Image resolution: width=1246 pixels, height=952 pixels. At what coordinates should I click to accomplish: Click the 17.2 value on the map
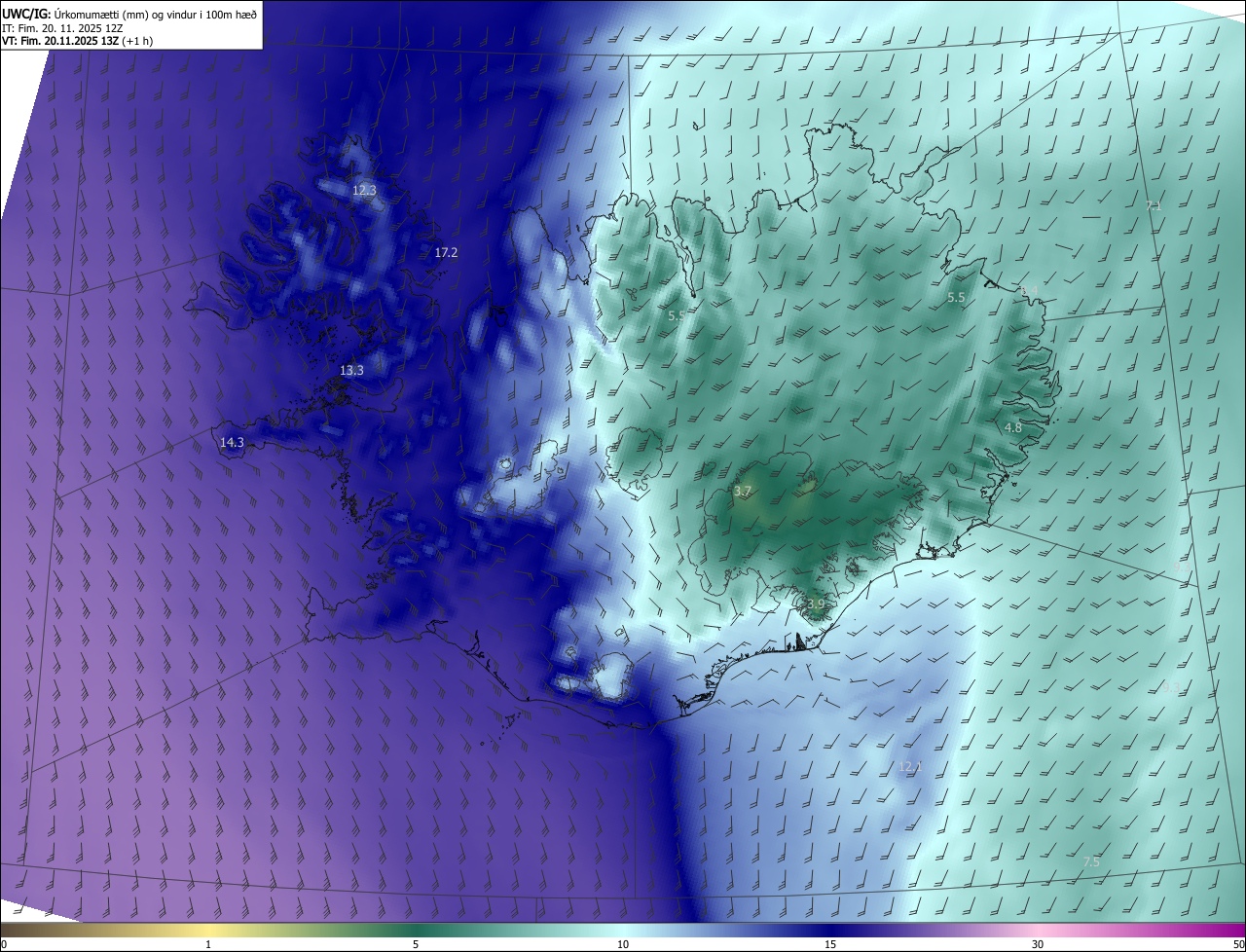coord(446,252)
